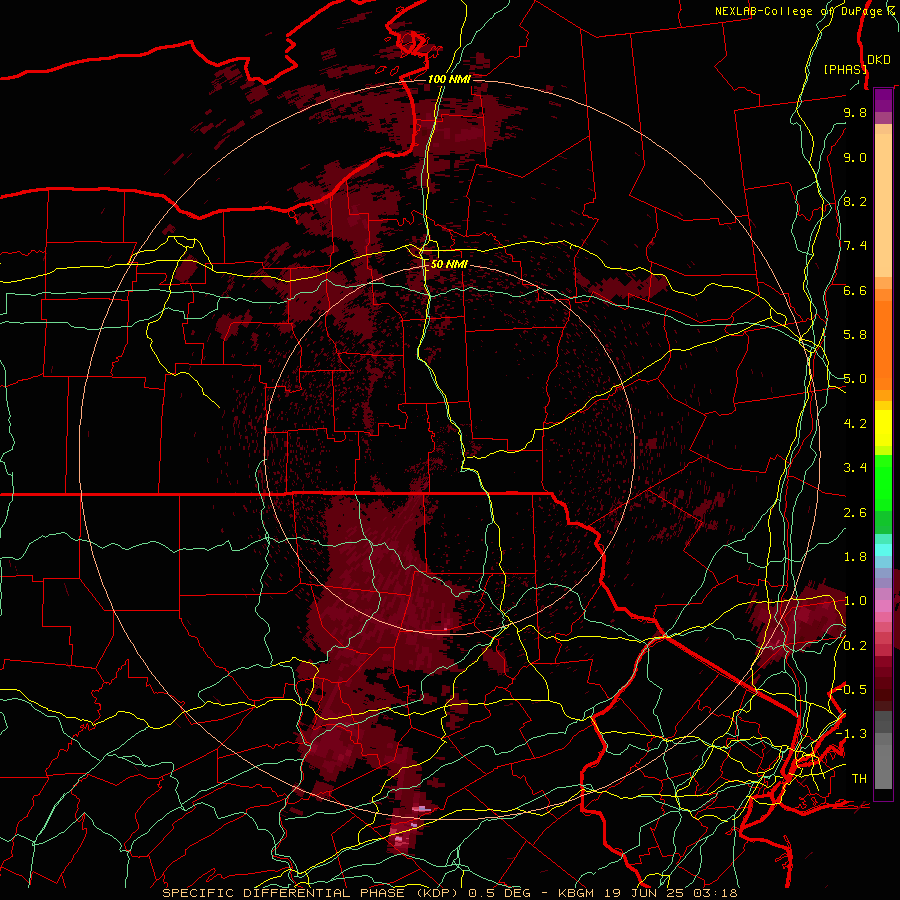
Task: Click the orange band of the color scale
Action: [x=883, y=339]
